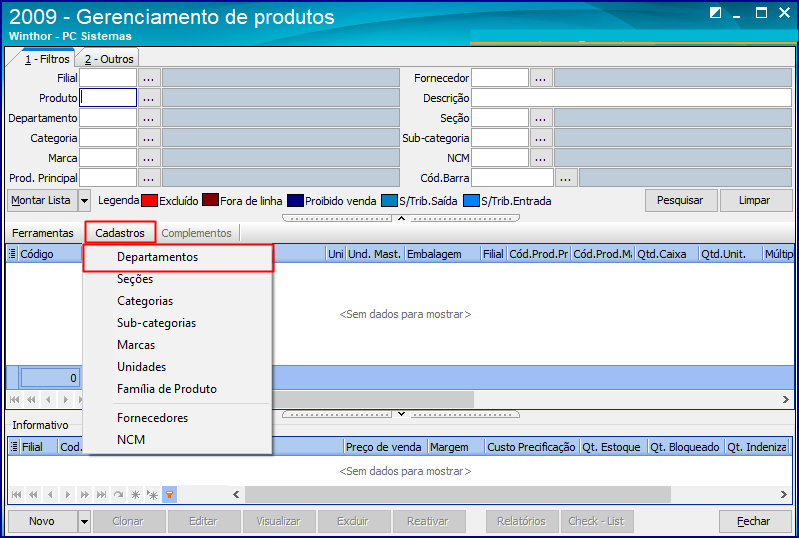Viewport: 799px width, 538px height.
Task: Go to next record in Informativo navigator
Action: [67, 494]
